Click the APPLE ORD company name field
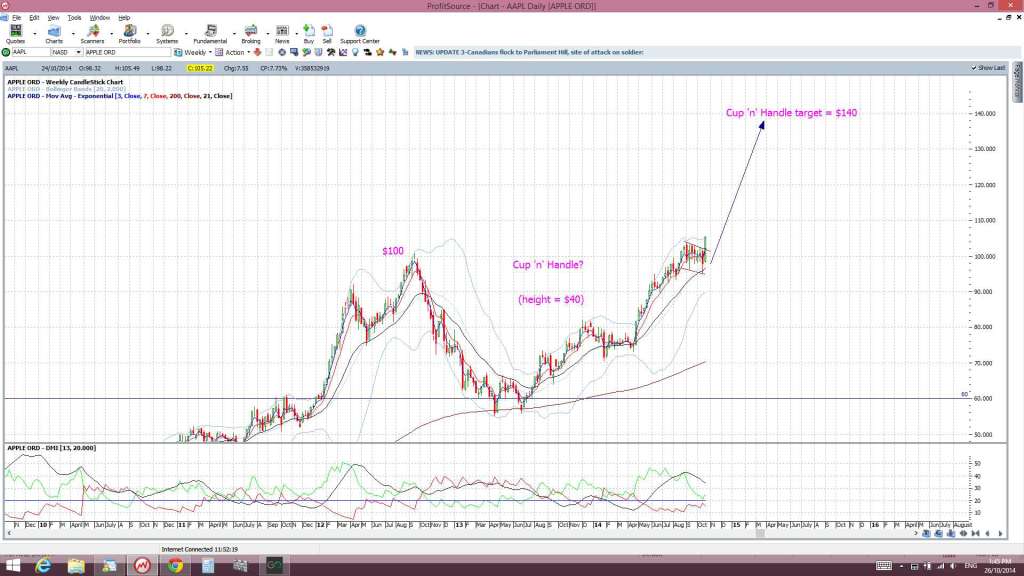1024x576 pixels. click(x=127, y=52)
